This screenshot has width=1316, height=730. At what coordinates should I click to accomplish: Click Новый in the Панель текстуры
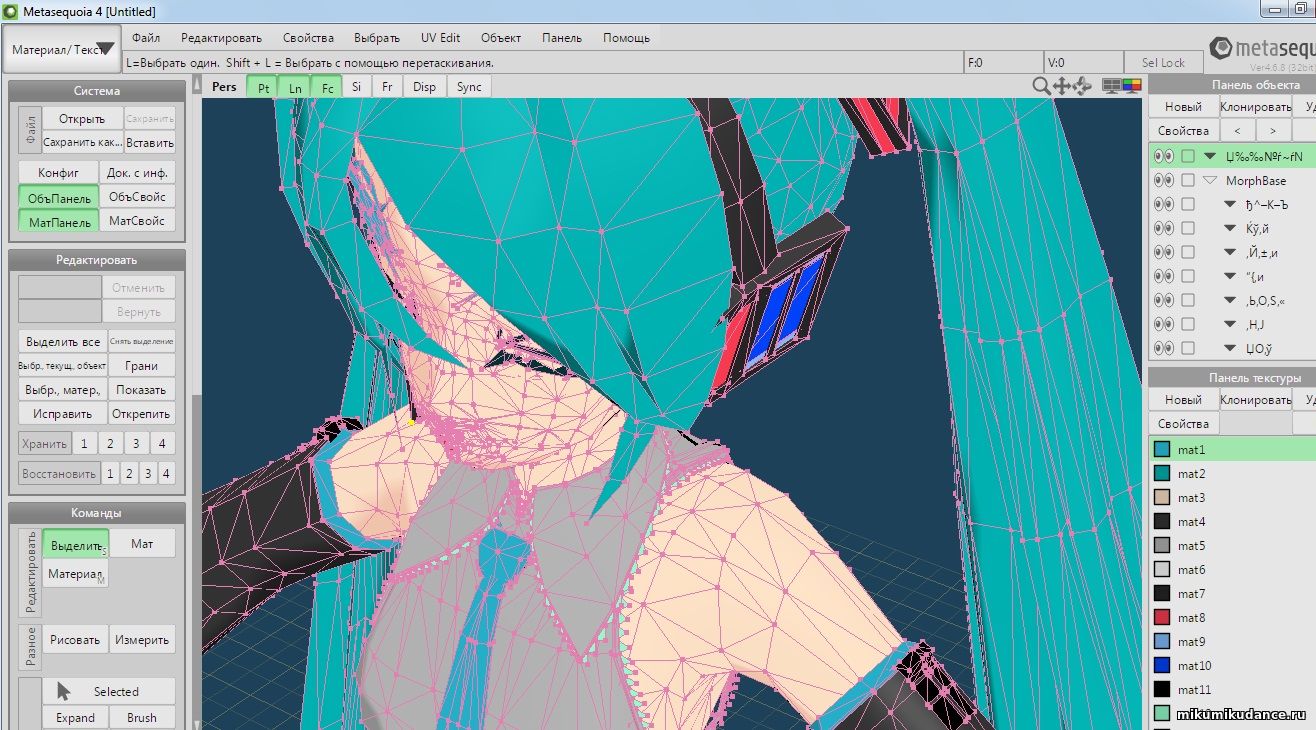click(1183, 400)
